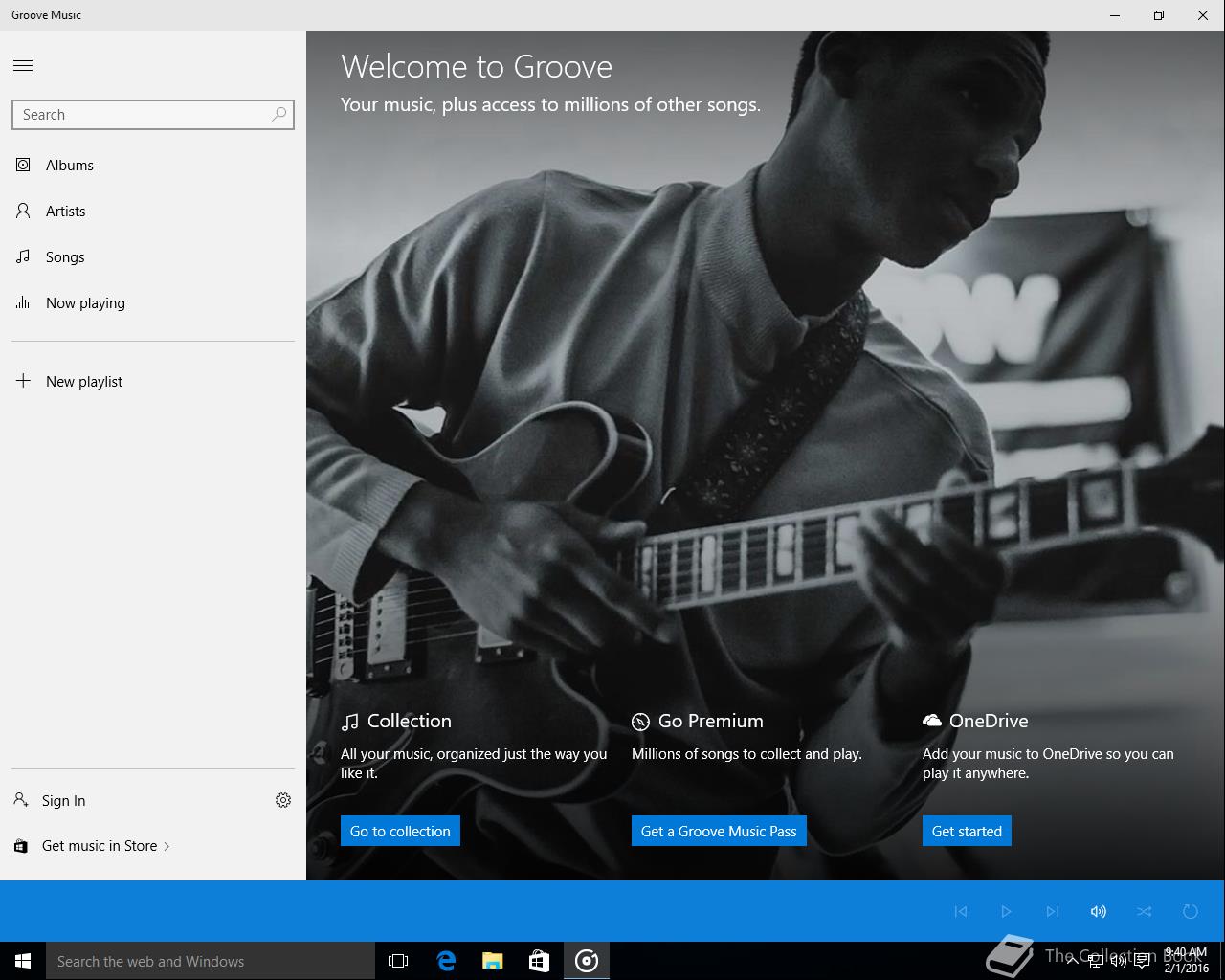
Task: Click the Go to collection button
Action: click(x=400, y=831)
